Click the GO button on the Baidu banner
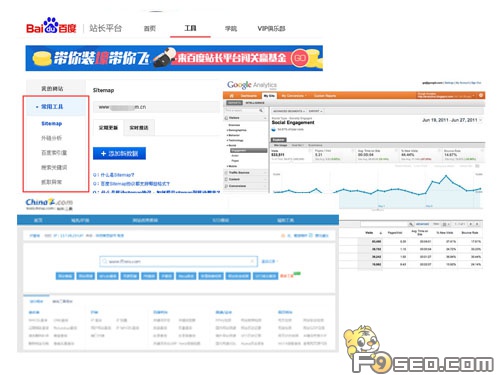This screenshot has width=500, height=375. tap(300, 58)
